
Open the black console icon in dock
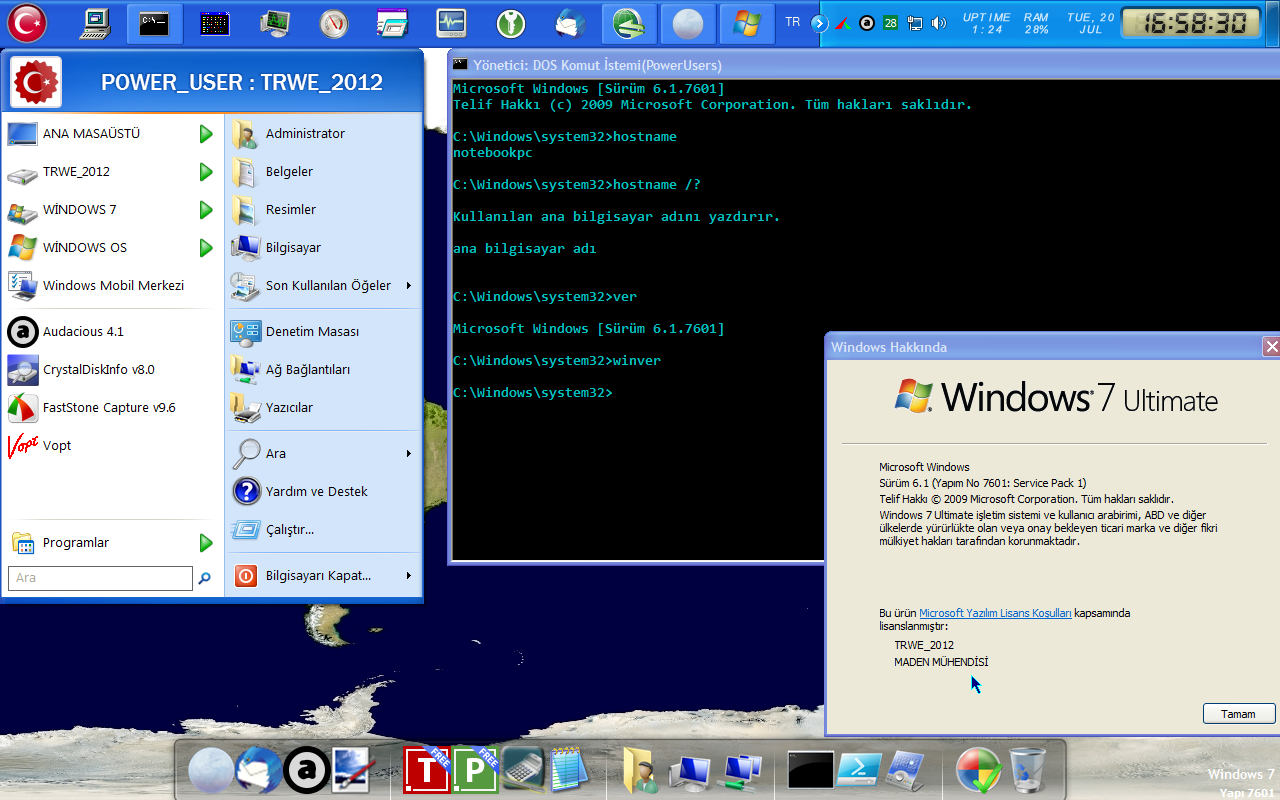[810, 770]
